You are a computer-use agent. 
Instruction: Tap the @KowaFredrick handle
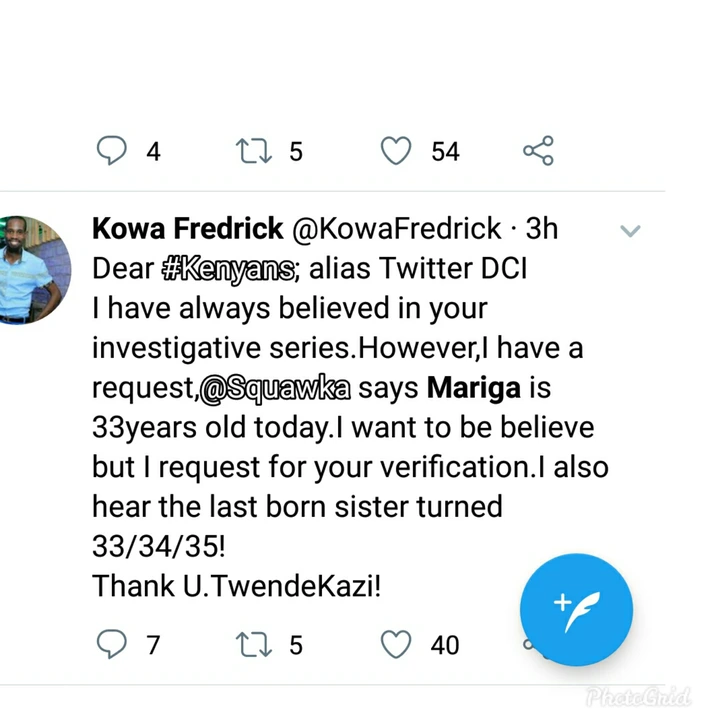[396, 229]
